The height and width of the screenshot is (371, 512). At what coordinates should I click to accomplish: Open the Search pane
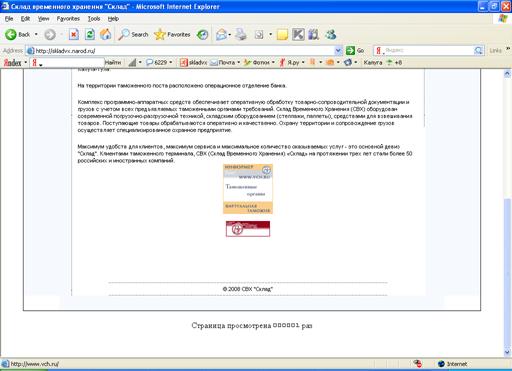[133, 34]
